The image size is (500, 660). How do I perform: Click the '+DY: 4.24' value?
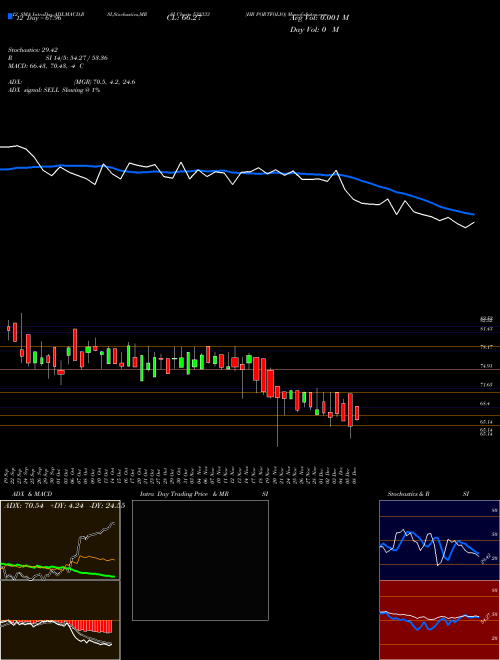[x=66, y=506]
